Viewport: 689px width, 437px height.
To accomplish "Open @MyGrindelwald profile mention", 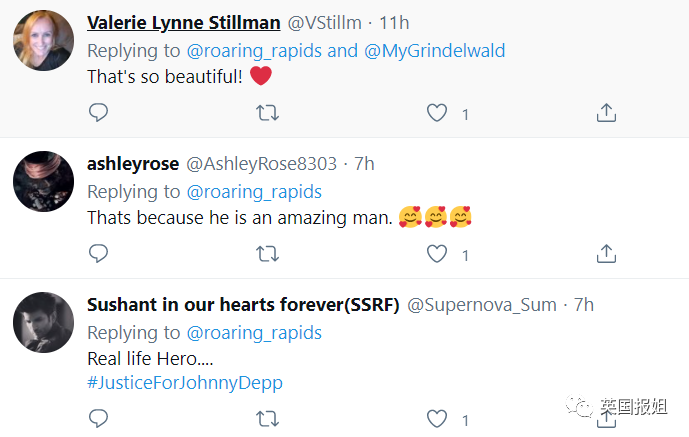I will point(435,50).
